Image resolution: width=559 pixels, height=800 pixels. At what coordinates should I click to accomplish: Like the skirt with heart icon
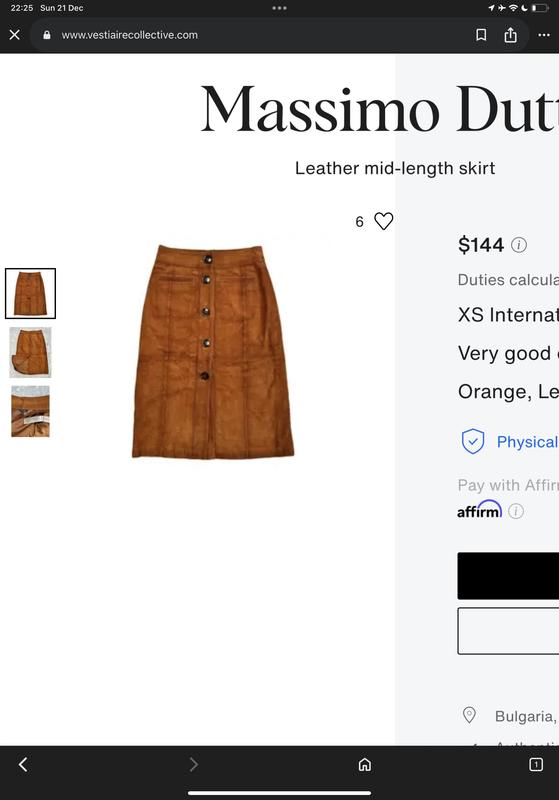384,221
